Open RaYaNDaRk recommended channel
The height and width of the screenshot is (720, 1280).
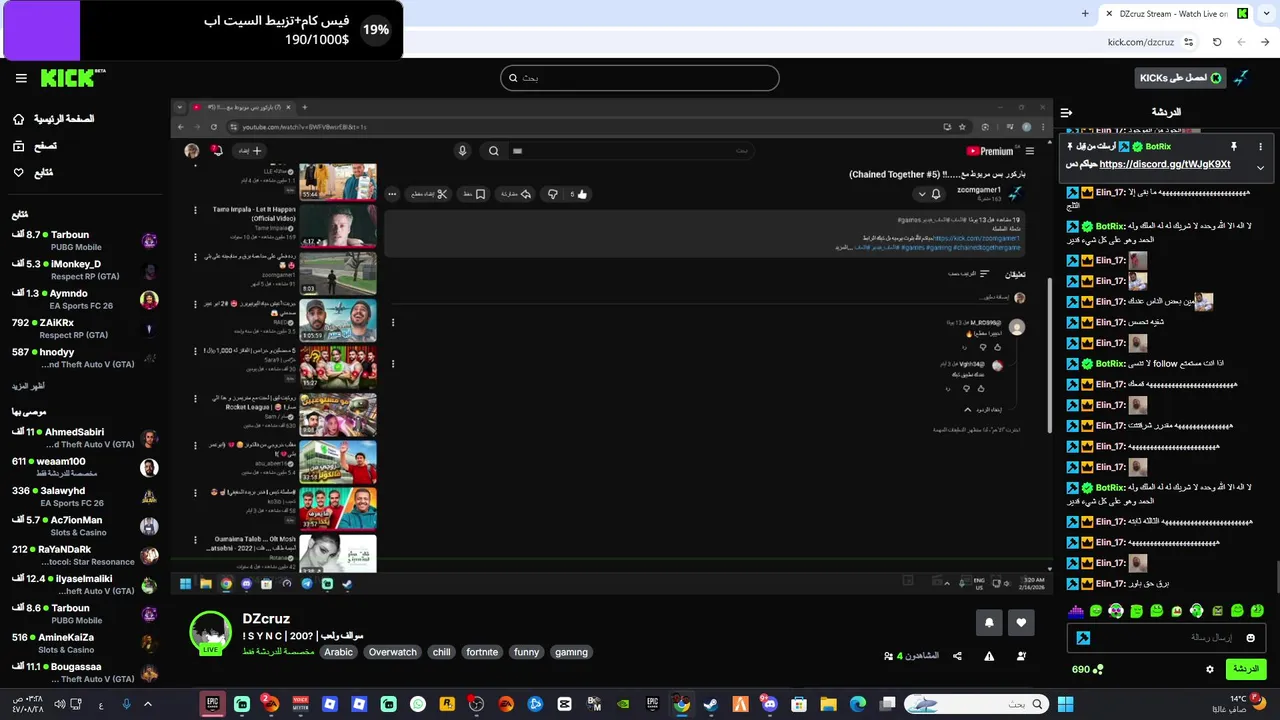pos(85,555)
